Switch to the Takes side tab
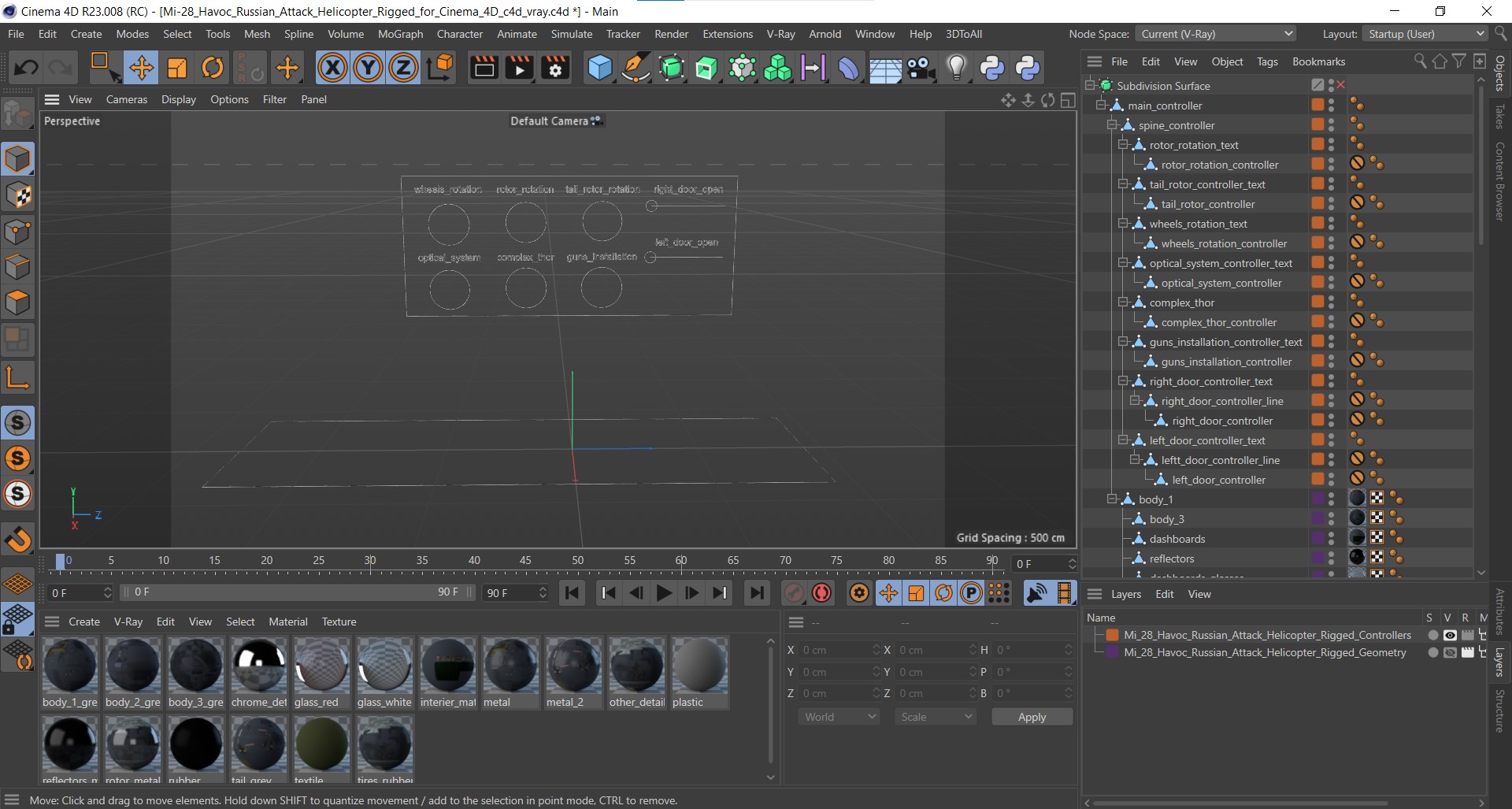 (1500, 117)
